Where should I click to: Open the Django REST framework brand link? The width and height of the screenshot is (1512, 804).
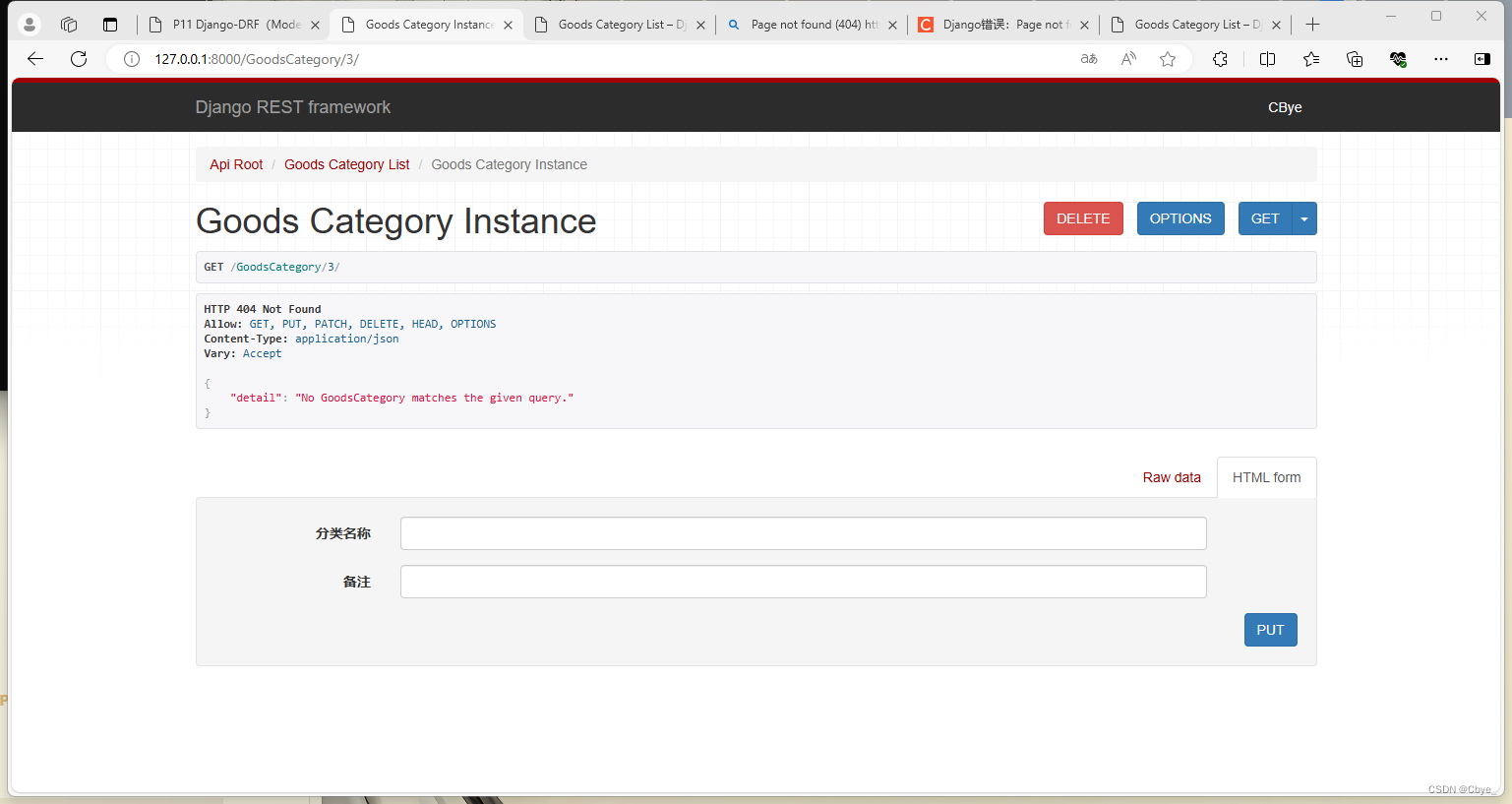292,107
